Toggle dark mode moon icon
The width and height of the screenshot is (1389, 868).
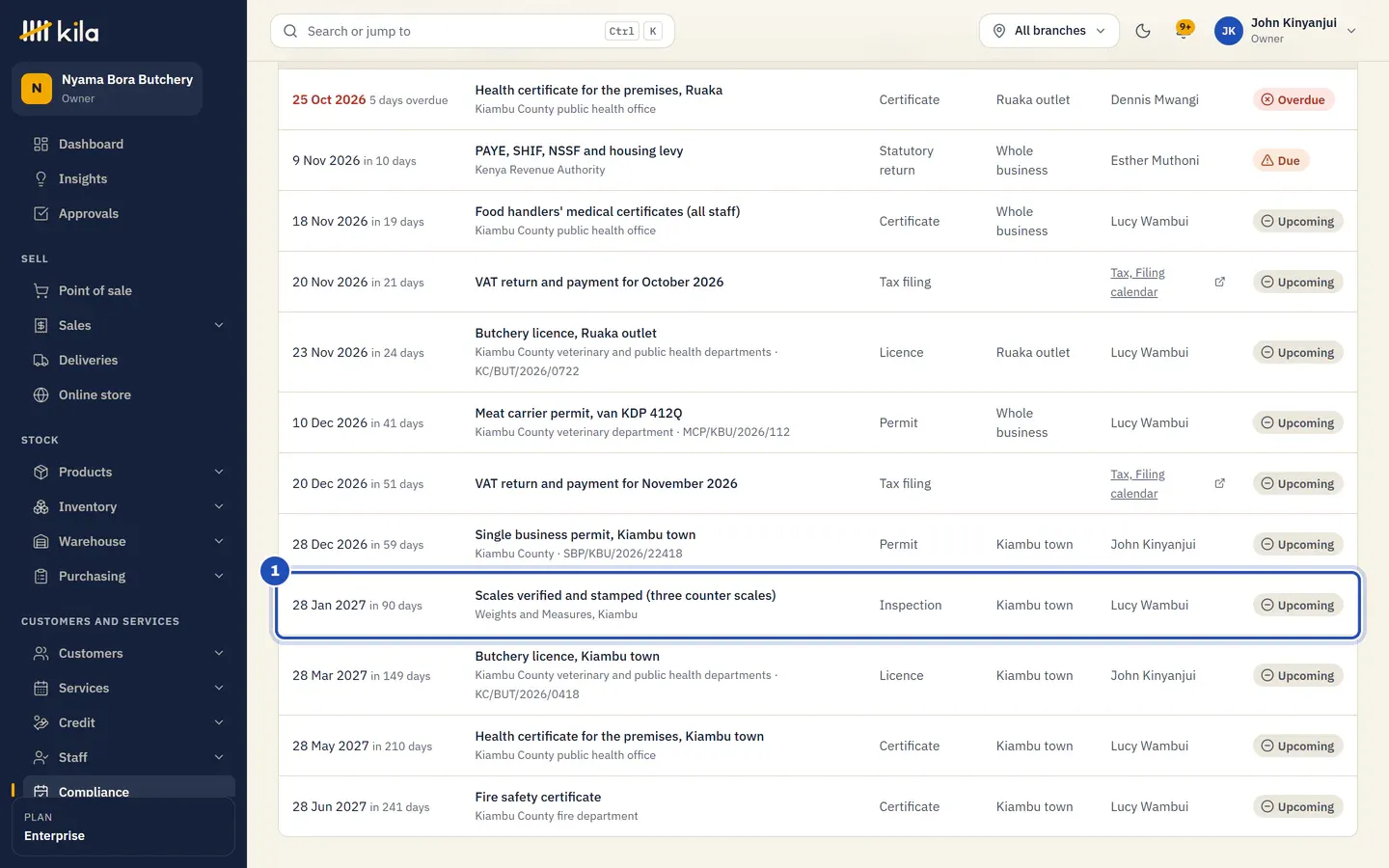(1143, 31)
